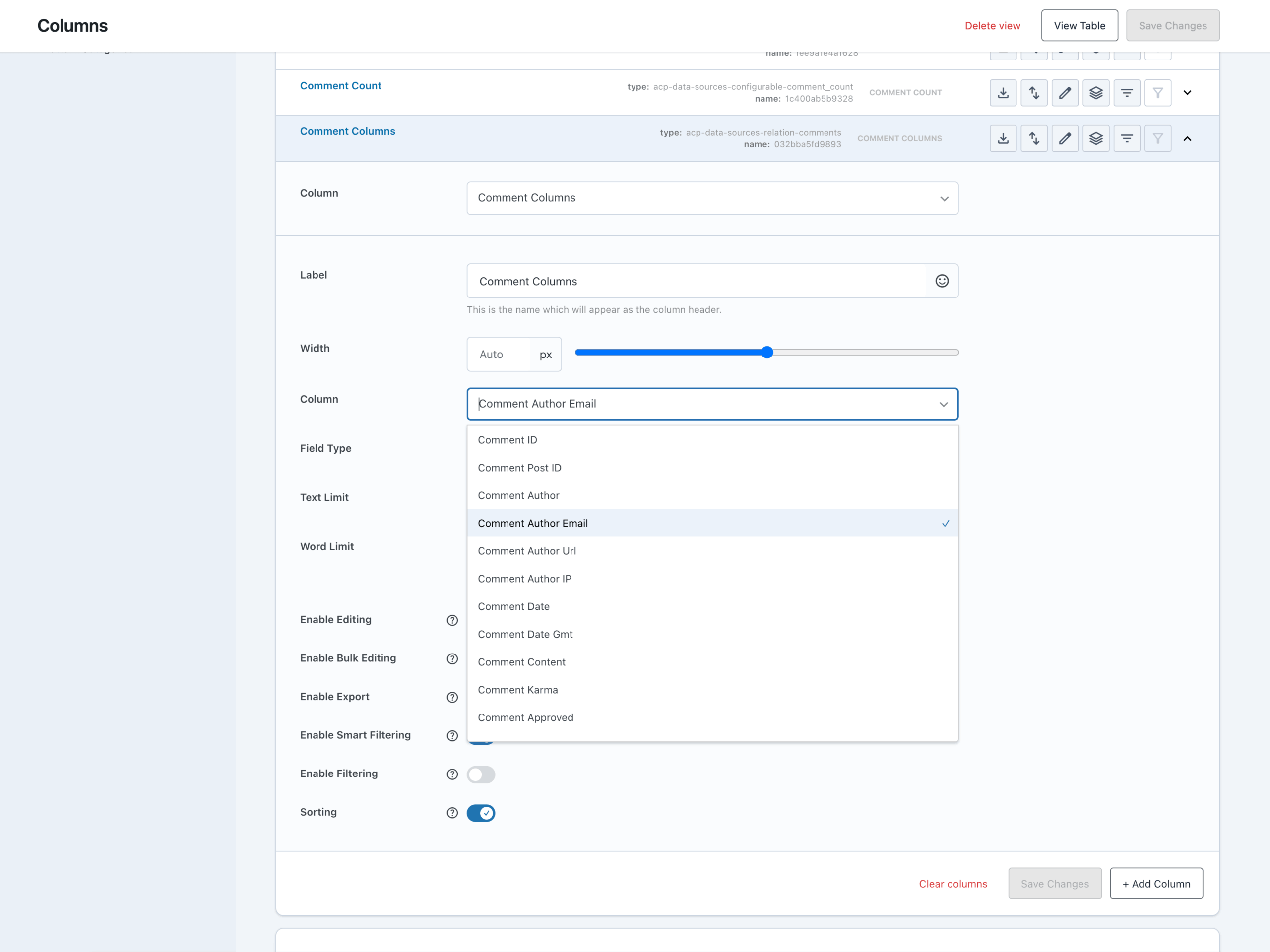Screen dimensions: 1270x952
Task: Click export icon in Comment Count row
Action: coord(1003,92)
